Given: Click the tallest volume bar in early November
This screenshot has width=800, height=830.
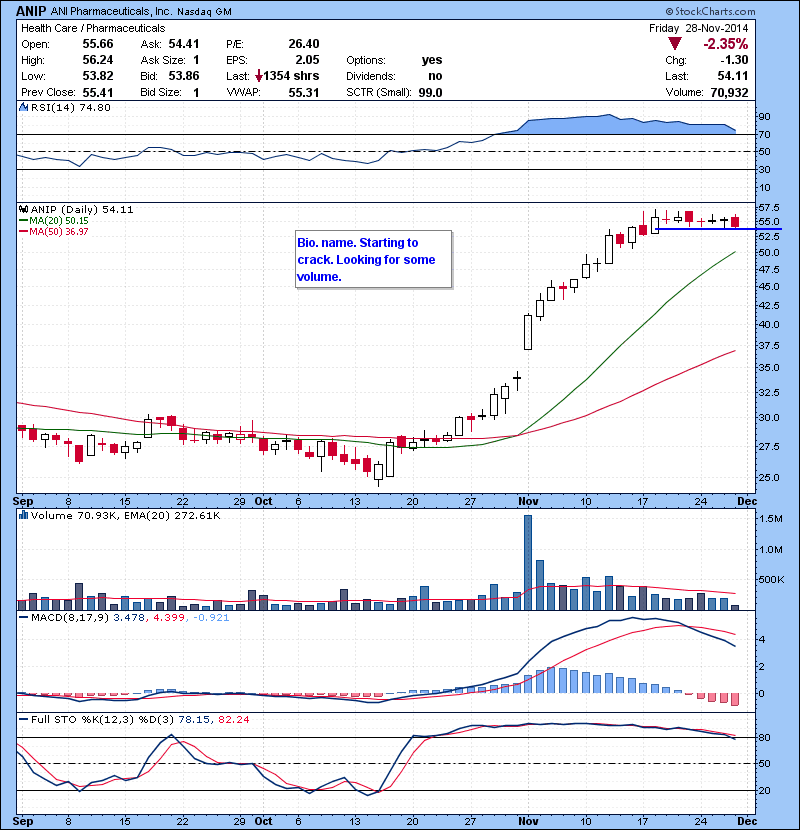Looking at the screenshot, I should pos(528,562).
